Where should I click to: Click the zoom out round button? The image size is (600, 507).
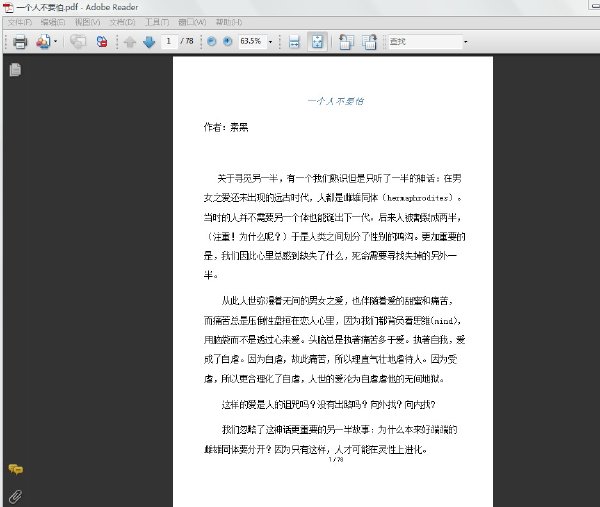211,41
